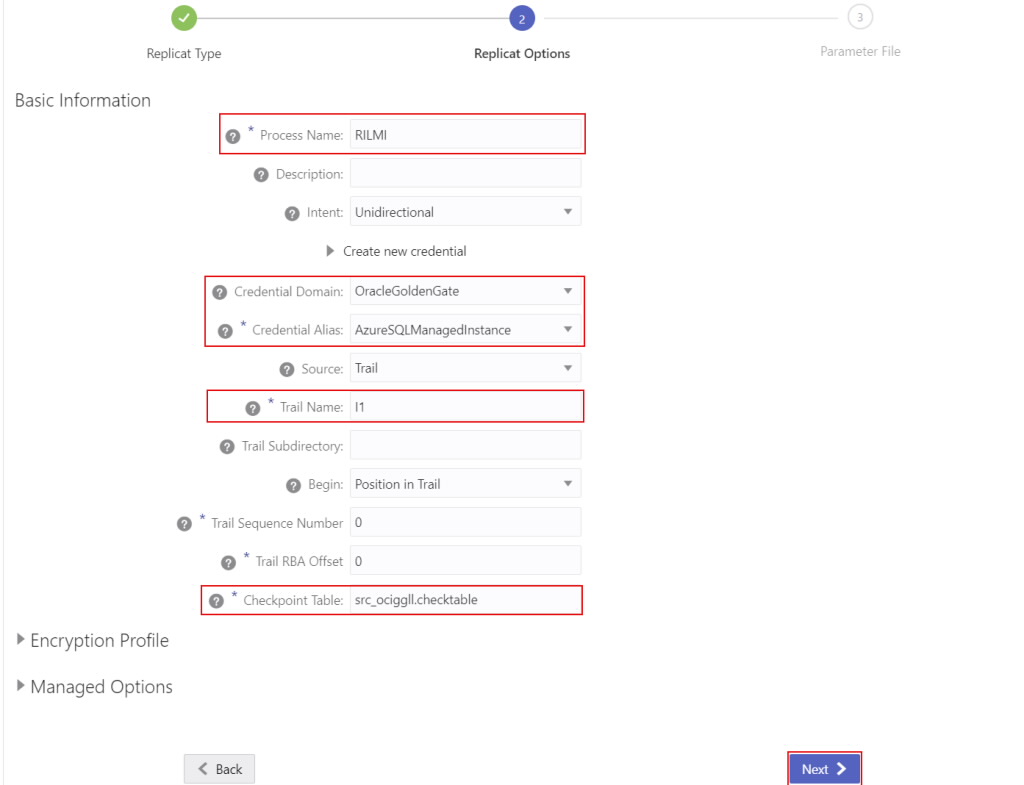Click inside the Description input field
This screenshot has height=785, width=1024.
pyautogui.click(x=465, y=173)
